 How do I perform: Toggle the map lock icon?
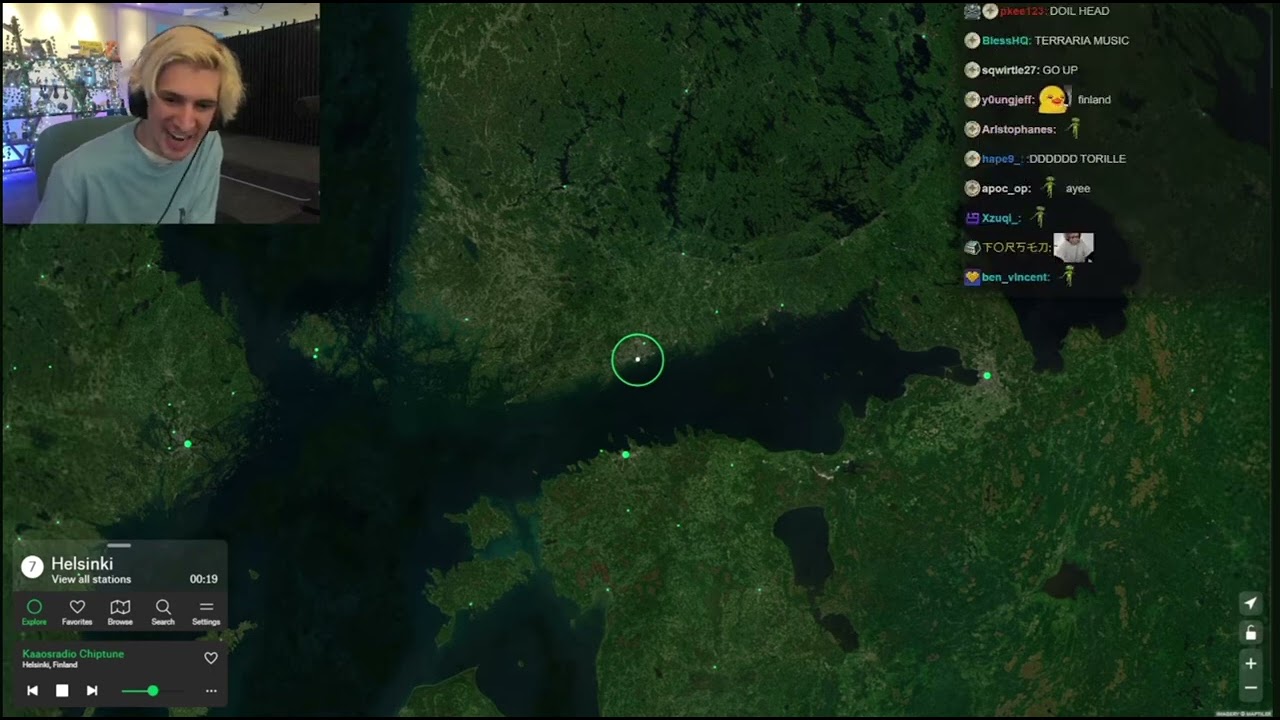point(1250,633)
